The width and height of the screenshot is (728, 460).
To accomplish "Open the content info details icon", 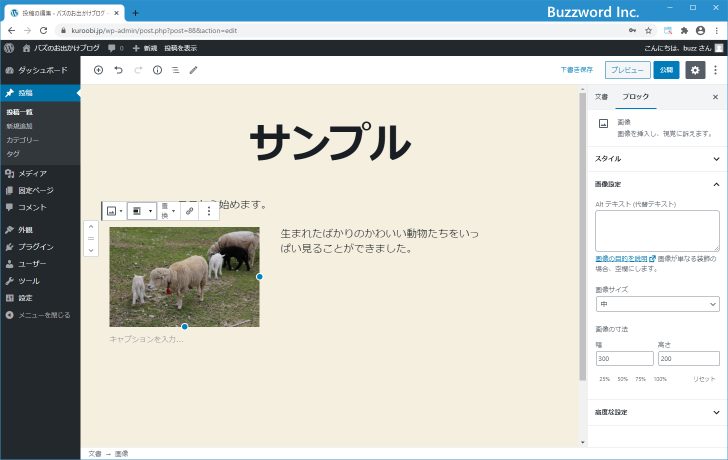I will tap(157, 70).
